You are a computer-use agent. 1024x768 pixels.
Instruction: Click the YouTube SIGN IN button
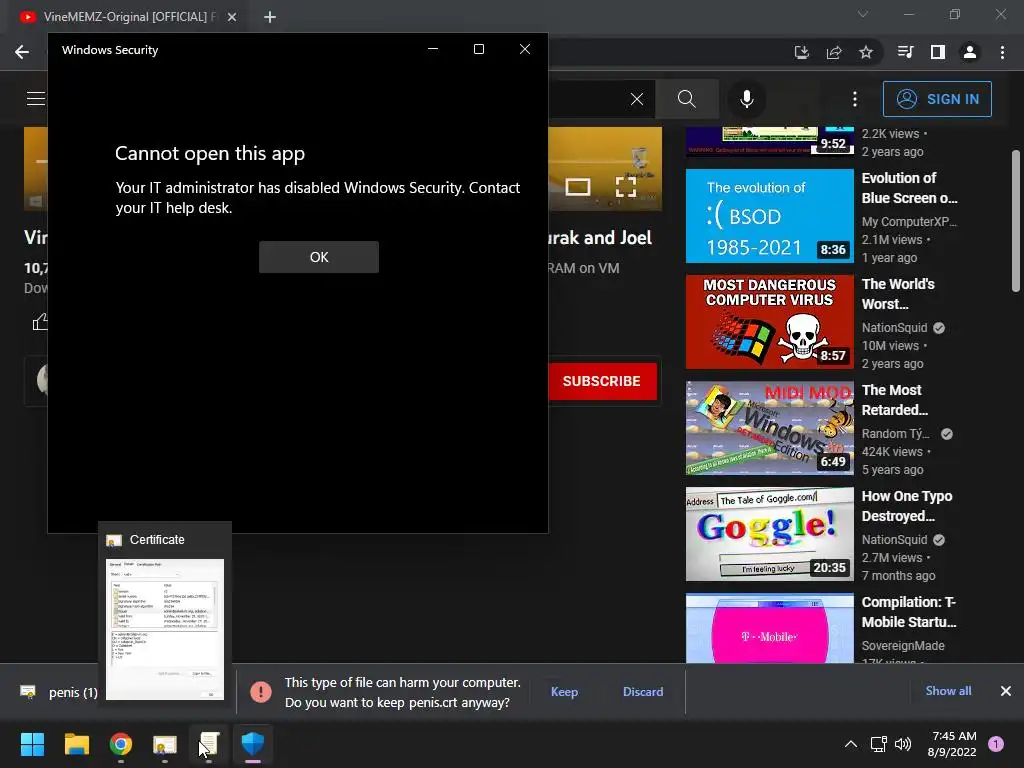point(937,99)
